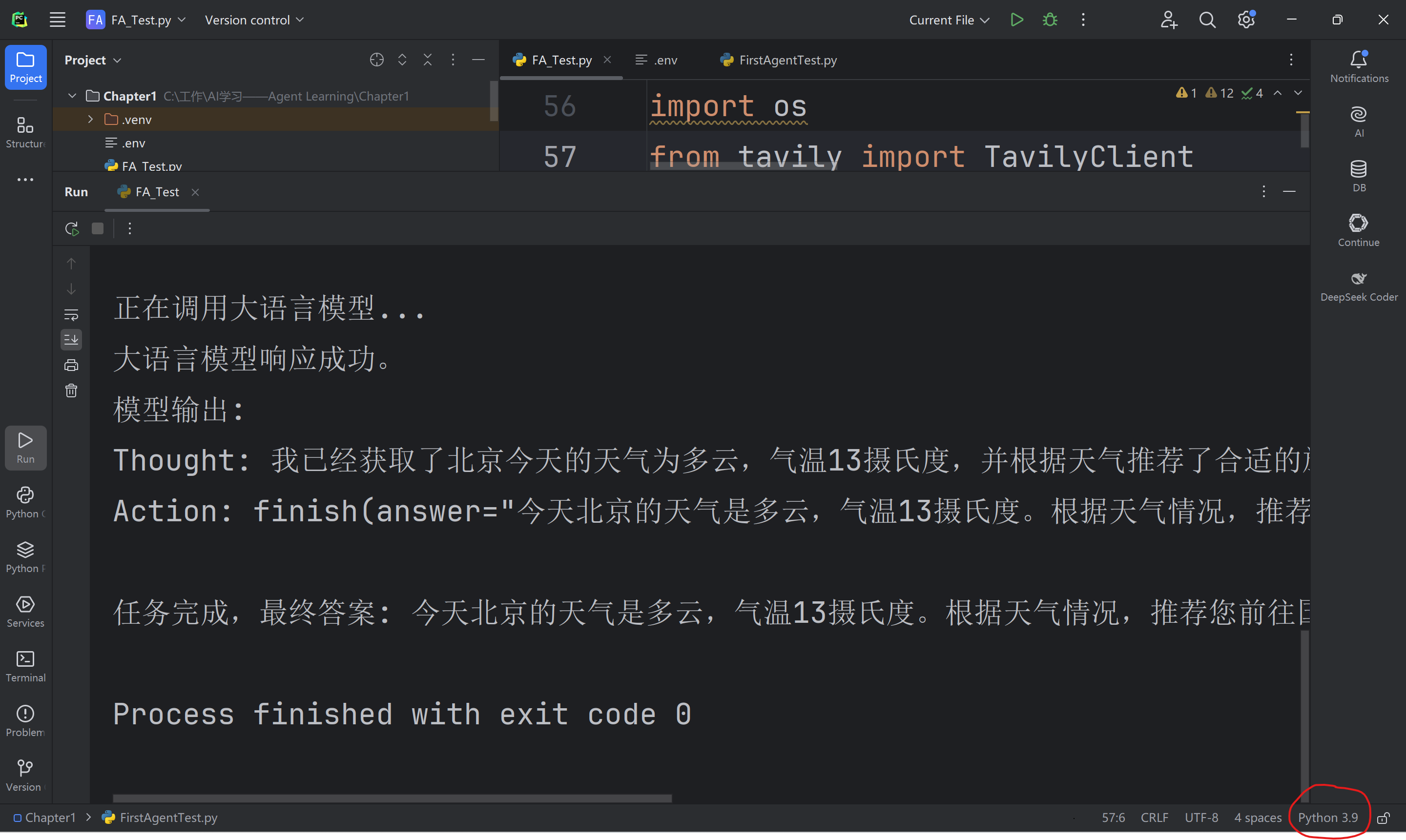Open the main hamburger menu
This screenshot has height=840, width=1406.
tap(57, 20)
